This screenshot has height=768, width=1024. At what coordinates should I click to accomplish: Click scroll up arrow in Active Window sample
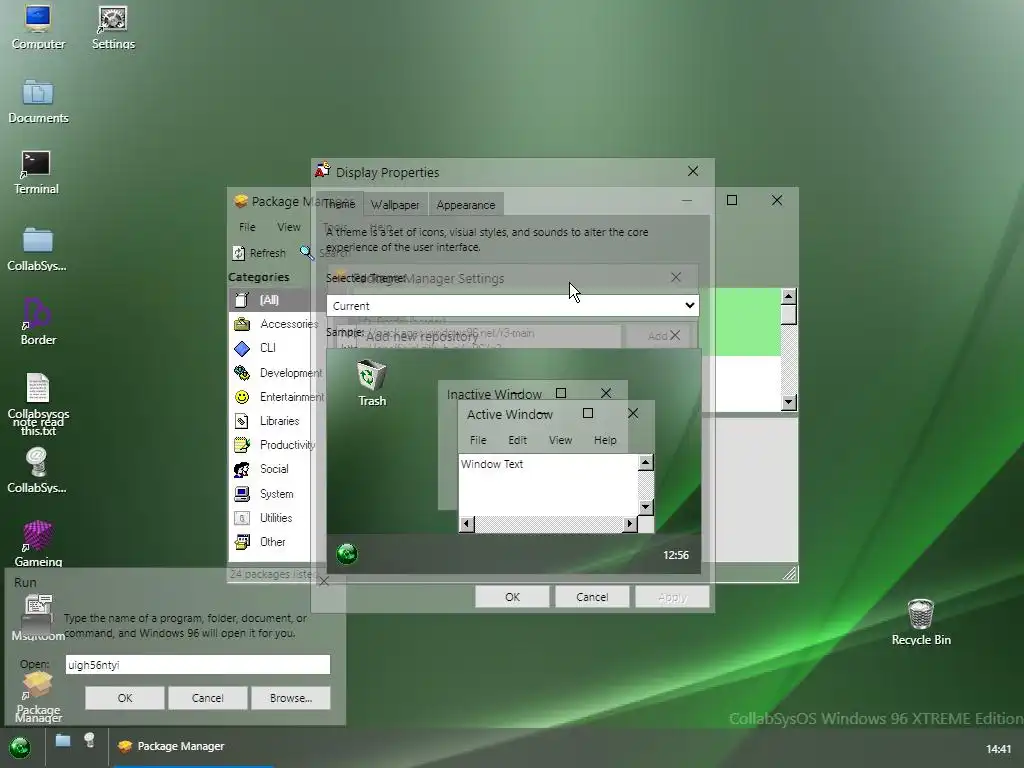[x=645, y=462]
